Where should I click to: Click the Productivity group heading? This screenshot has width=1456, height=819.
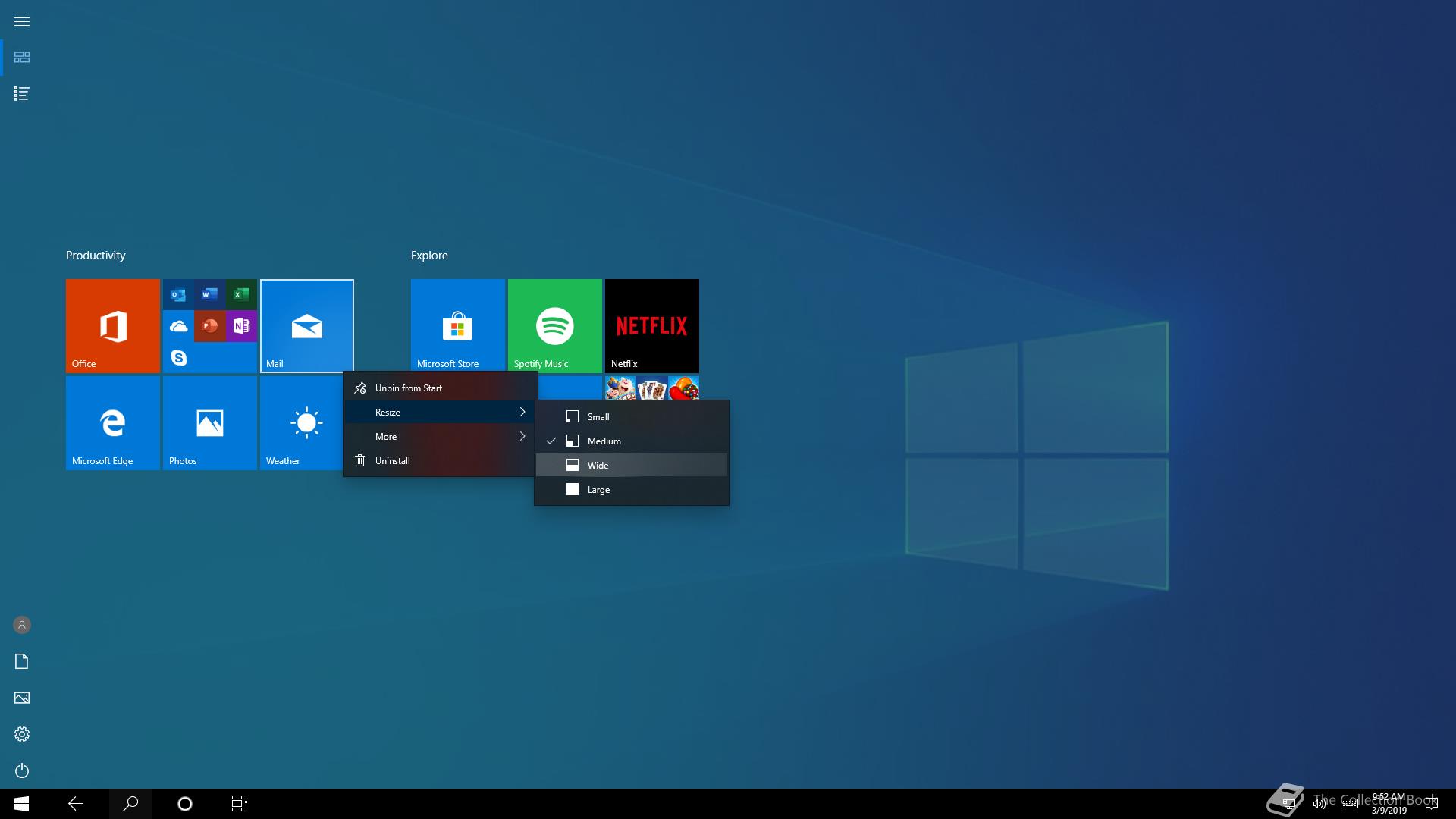(x=96, y=256)
